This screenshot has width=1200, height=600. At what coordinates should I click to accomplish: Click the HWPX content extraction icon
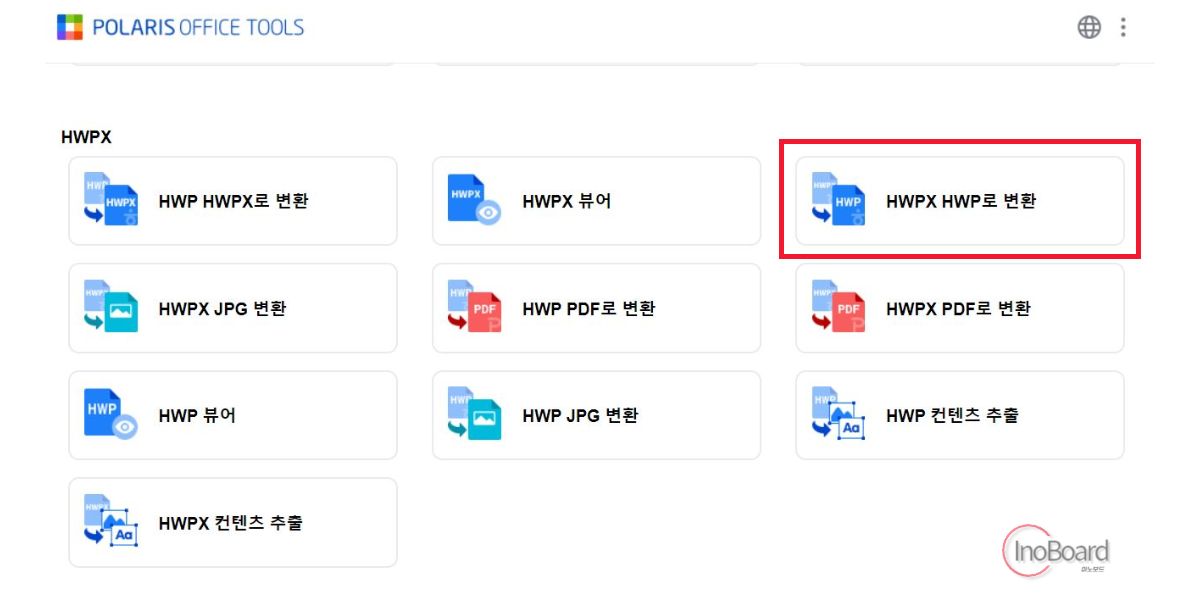point(111,521)
